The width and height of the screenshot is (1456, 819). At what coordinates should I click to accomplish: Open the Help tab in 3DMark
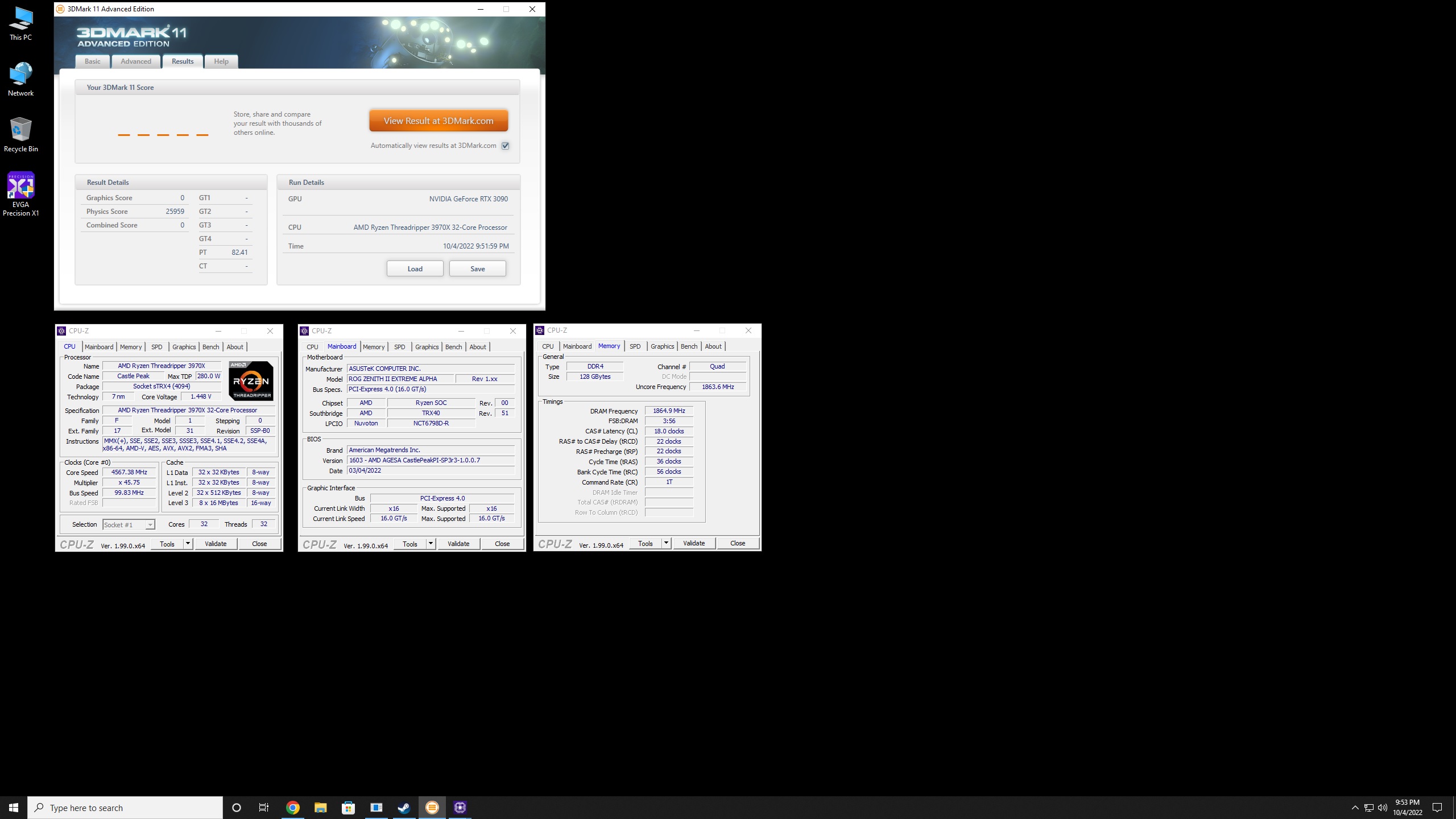(221, 61)
